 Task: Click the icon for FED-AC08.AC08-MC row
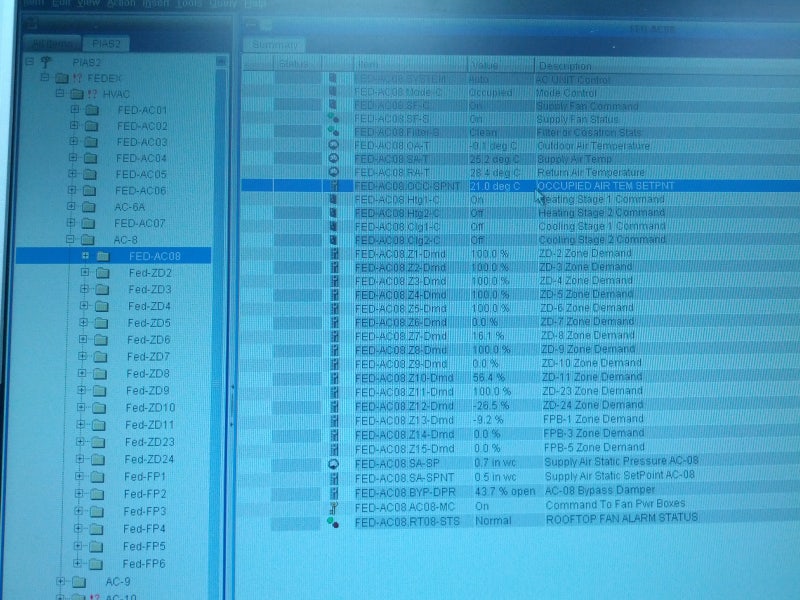[x=334, y=508]
